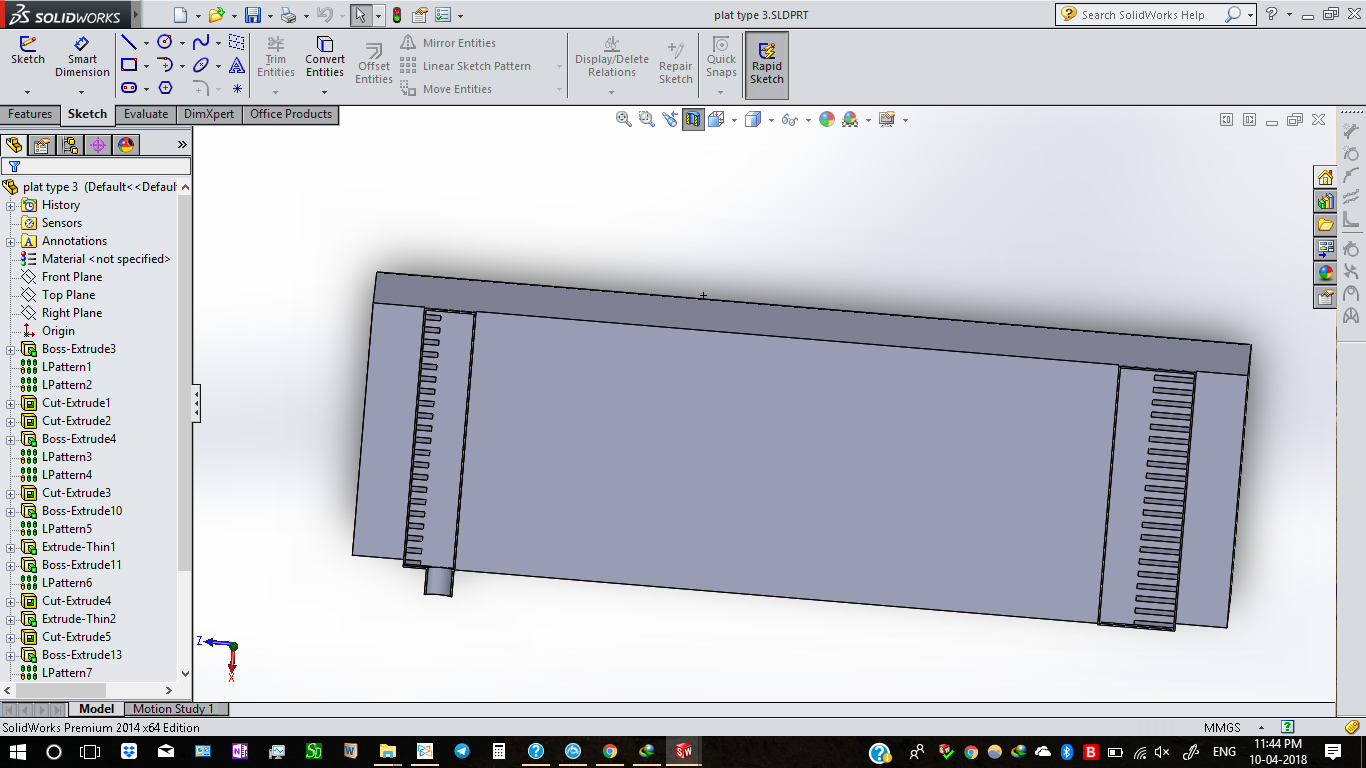This screenshot has width=1366, height=768.
Task: Open the Quick Snaps dropdown arrow
Action: point(721,92)
